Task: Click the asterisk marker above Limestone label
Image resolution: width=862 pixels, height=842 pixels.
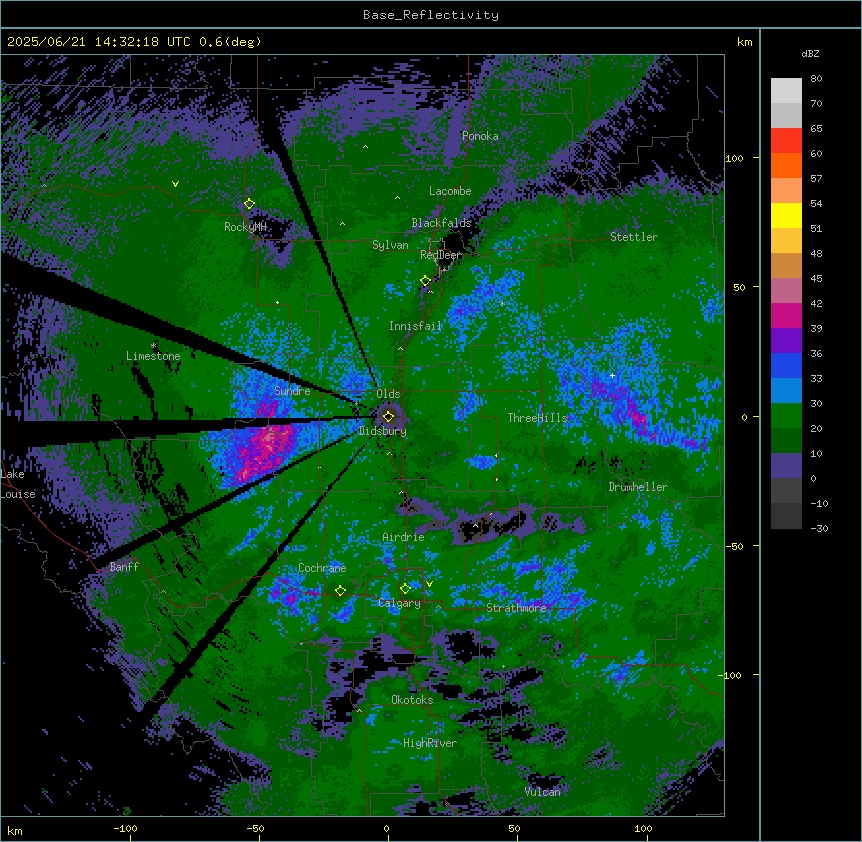Action: (154, 346)
